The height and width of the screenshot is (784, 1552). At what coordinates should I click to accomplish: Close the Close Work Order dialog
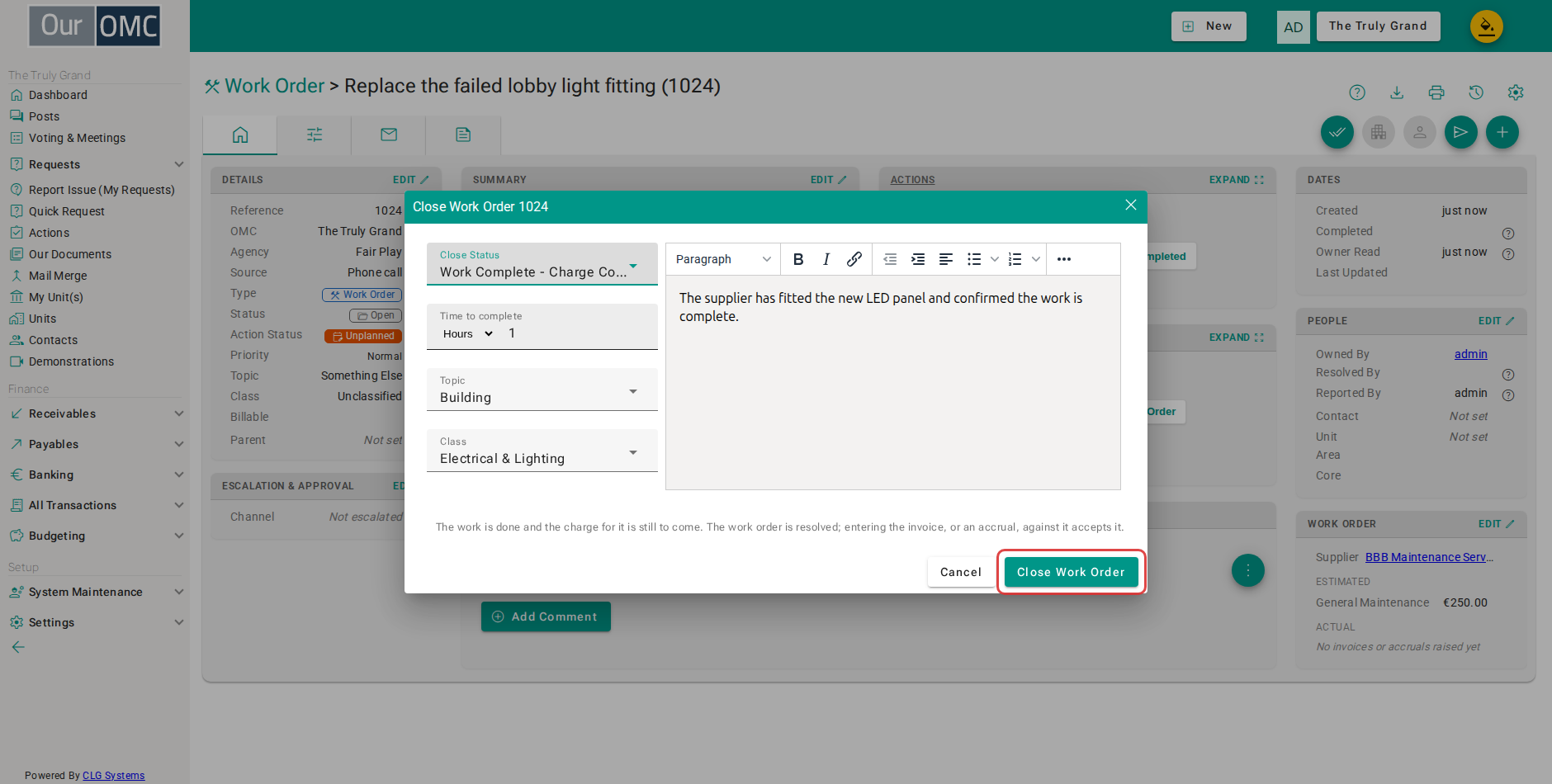point(1131,205)
